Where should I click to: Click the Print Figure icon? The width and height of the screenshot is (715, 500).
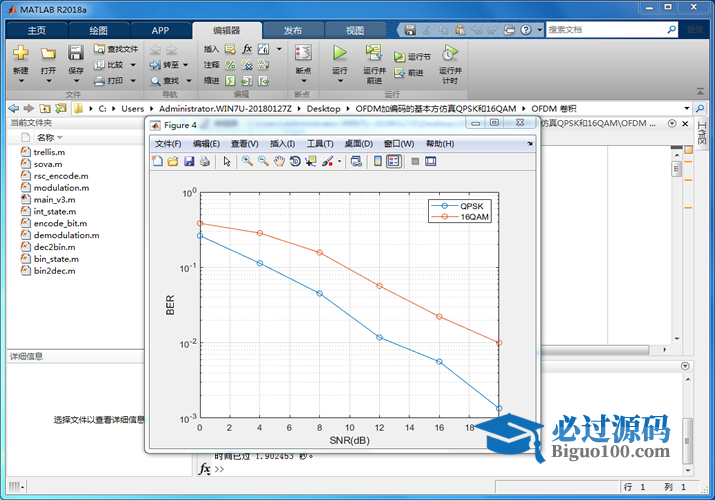[205, 161]
